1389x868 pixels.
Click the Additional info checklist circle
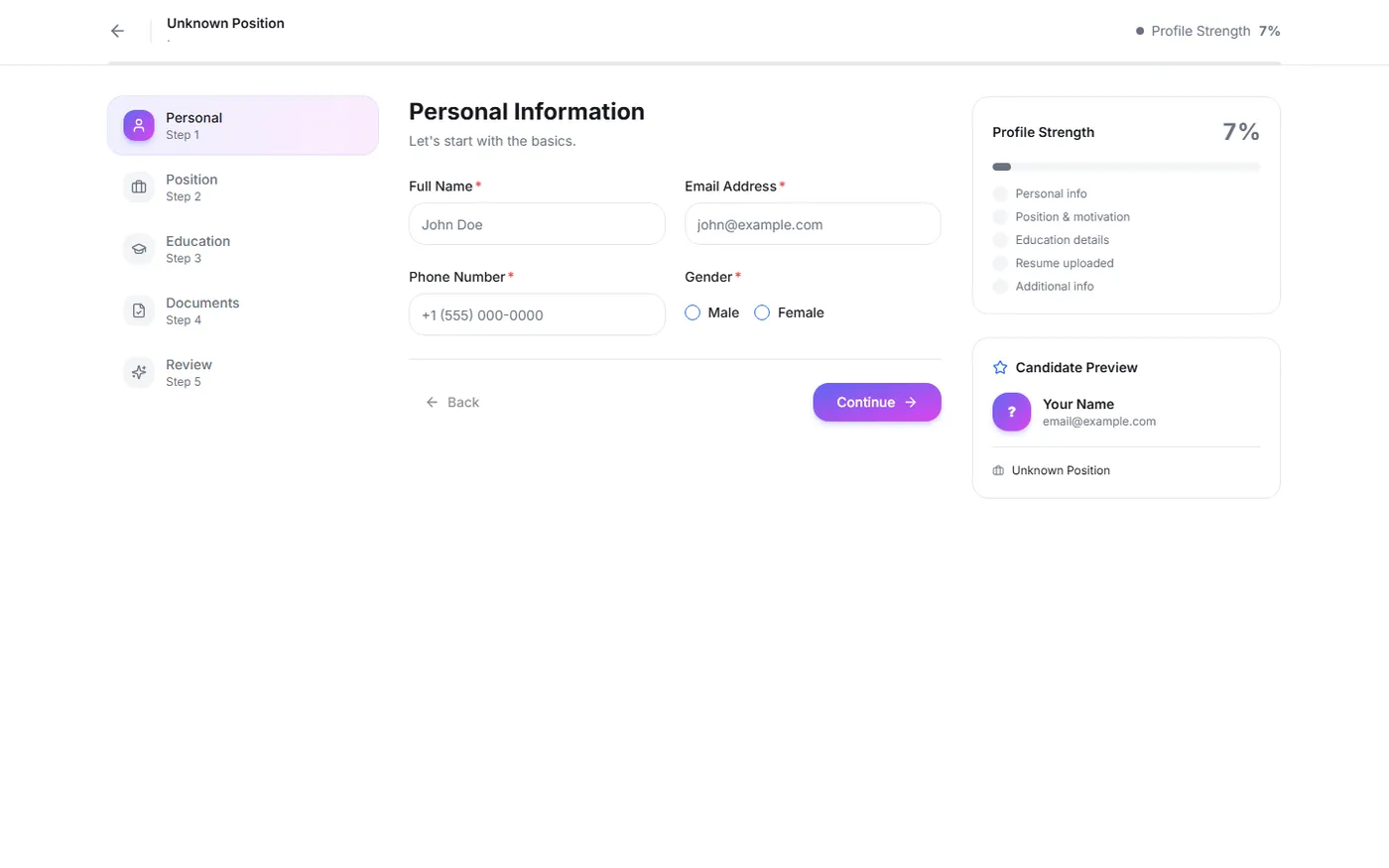point(1000,286)
